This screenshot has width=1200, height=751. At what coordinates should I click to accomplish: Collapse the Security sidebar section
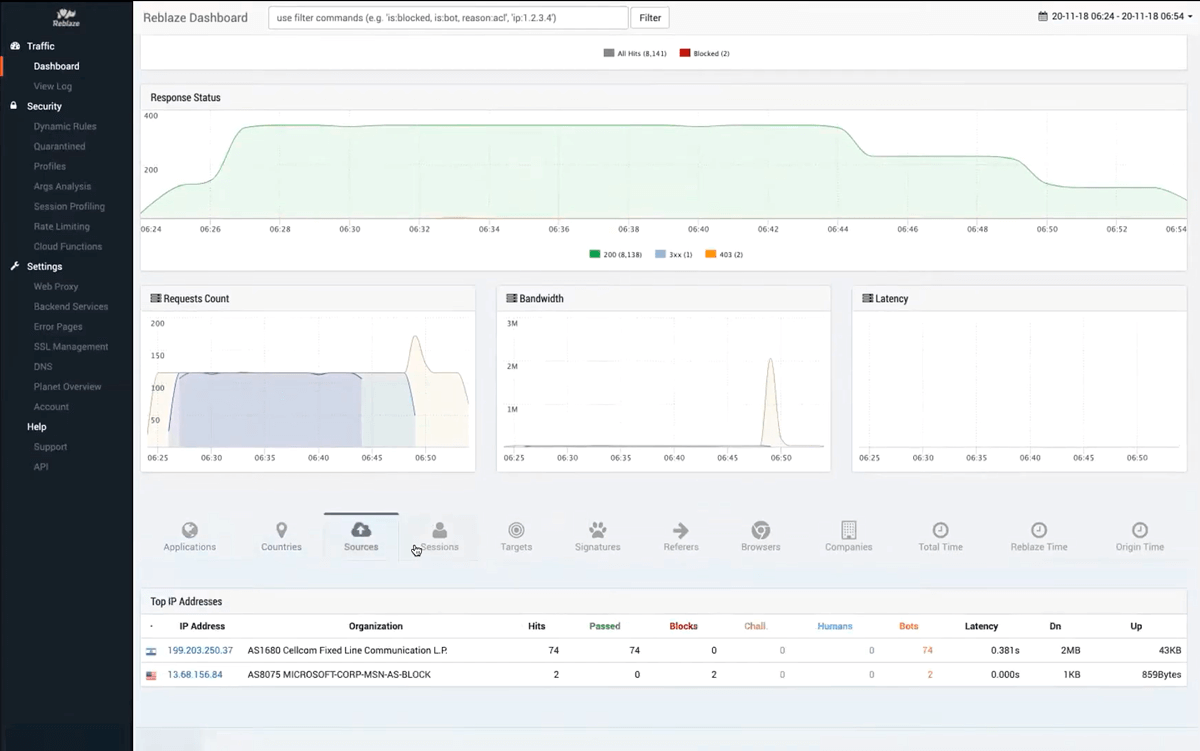(x=44, y=106)
